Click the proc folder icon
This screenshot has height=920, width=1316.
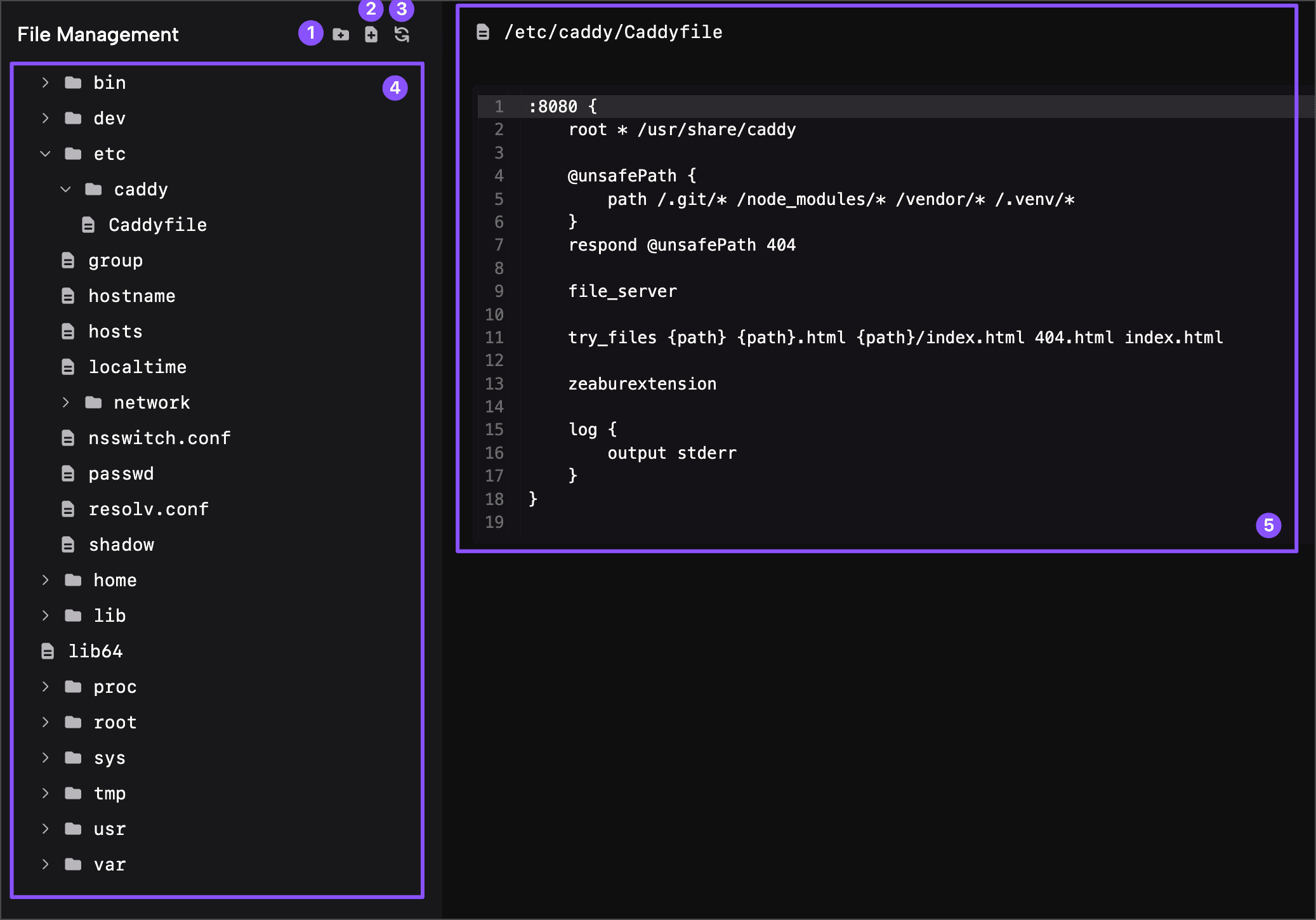pyautogui.click(x=73, y=687)
